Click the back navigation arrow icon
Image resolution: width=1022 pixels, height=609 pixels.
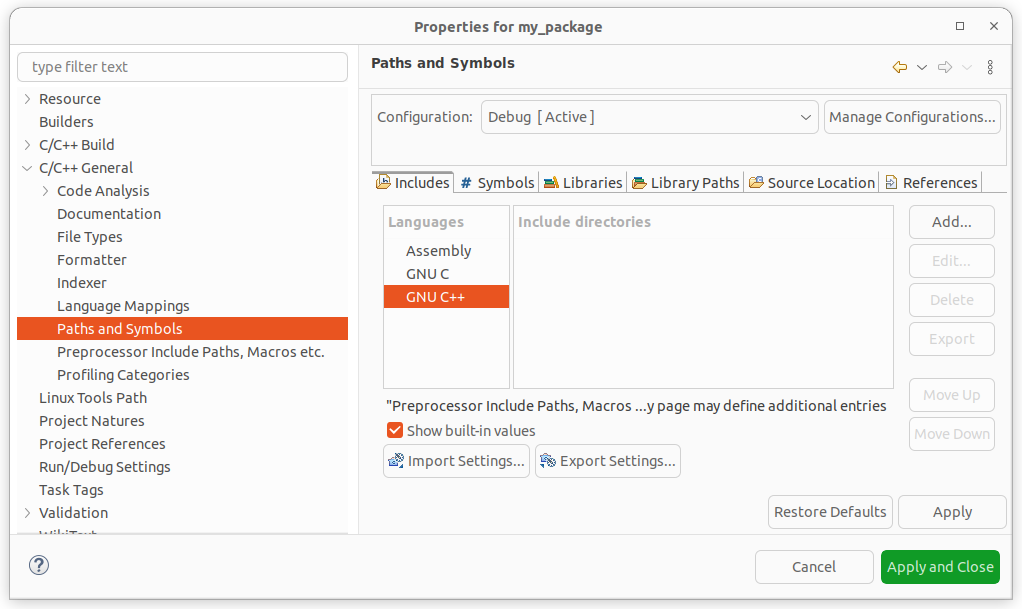[900, 67]
